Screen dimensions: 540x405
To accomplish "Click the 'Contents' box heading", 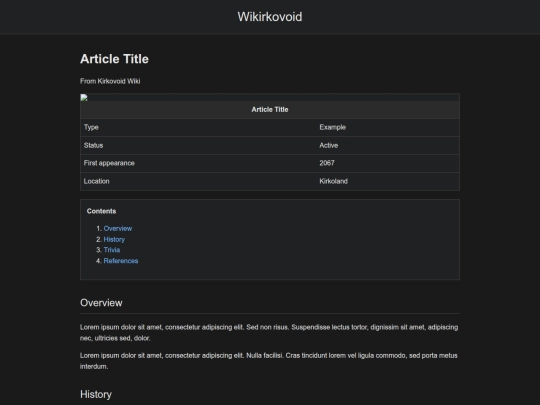I will tap(102, 211).
